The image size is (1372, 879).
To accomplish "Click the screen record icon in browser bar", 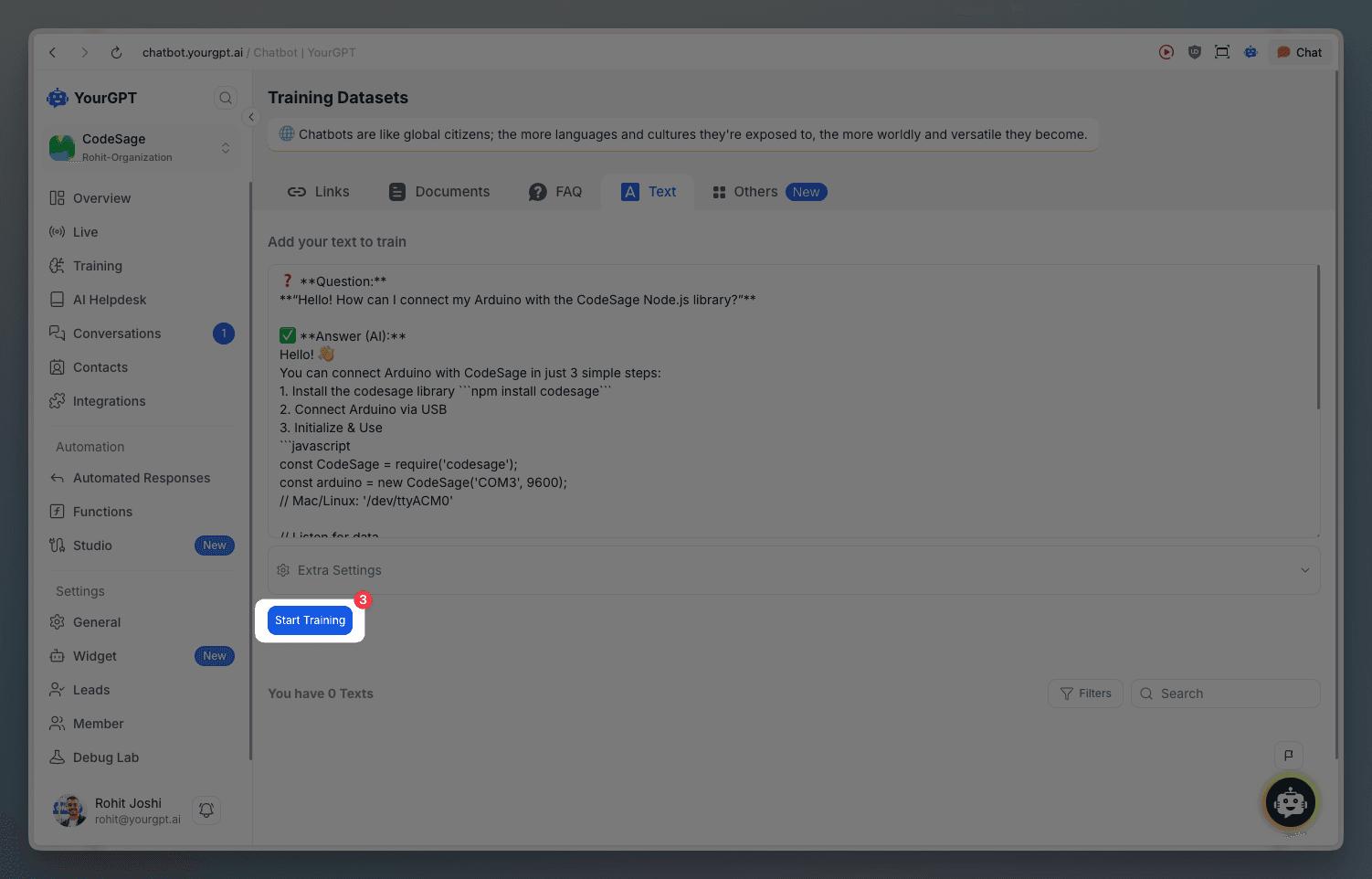I will pos(1166,52).
